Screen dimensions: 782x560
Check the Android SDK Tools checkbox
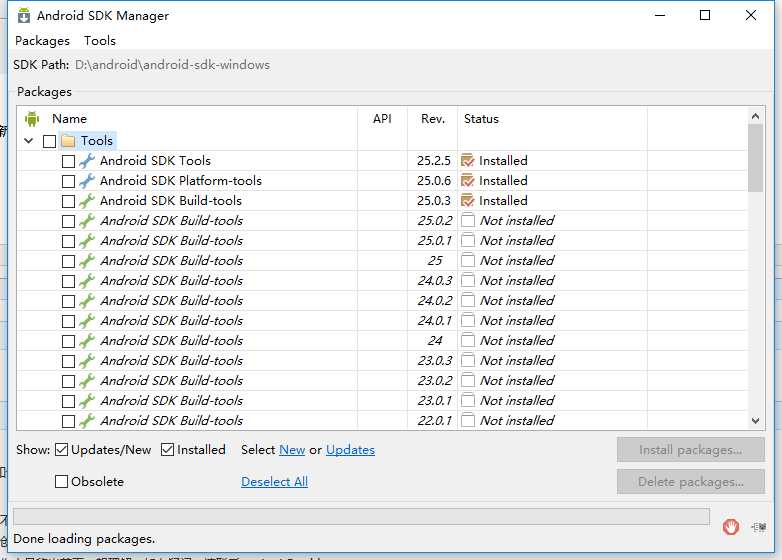pyautogui.click(x=68, y=162)
